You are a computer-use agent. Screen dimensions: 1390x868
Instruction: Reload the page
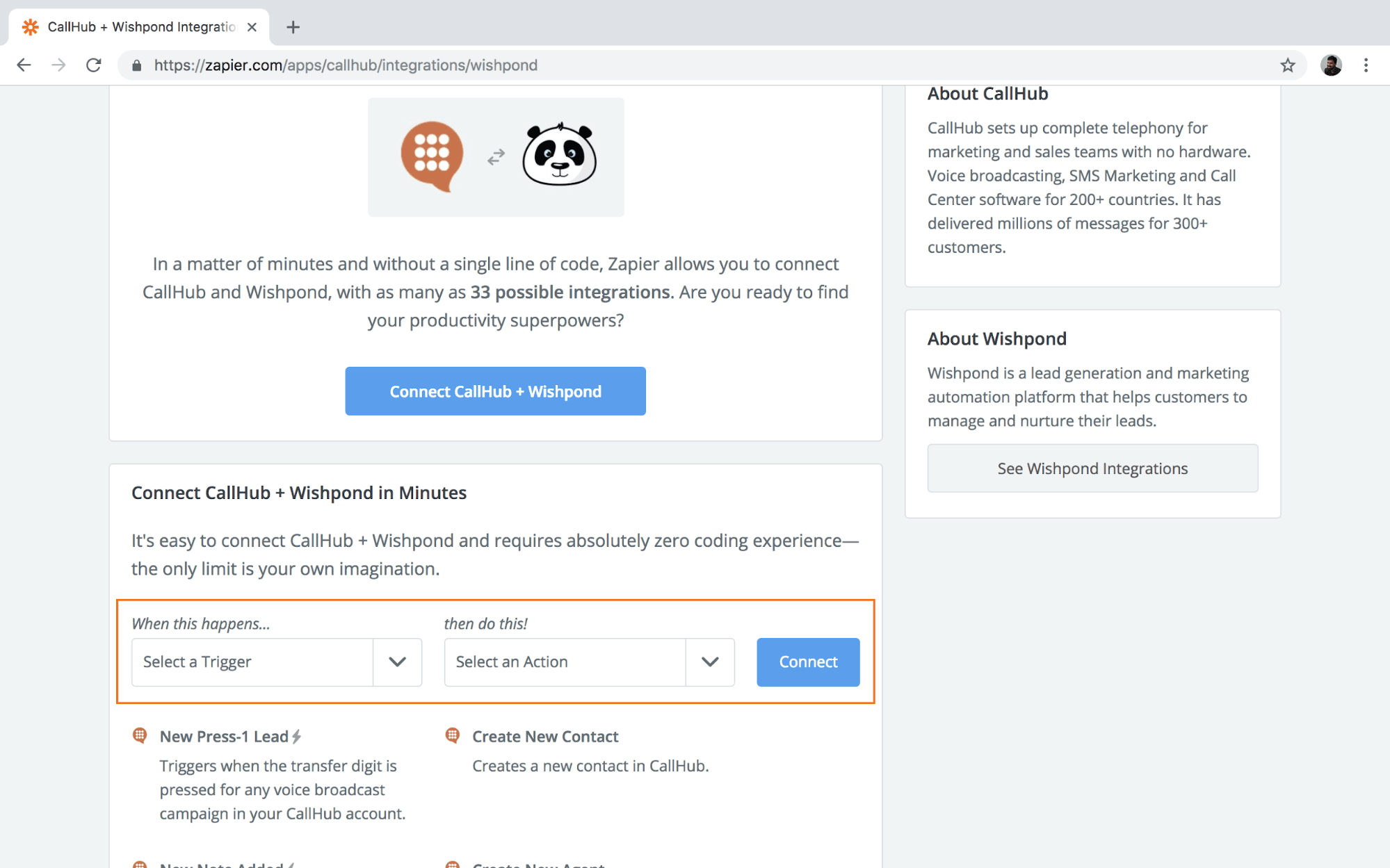pos(94,65)
